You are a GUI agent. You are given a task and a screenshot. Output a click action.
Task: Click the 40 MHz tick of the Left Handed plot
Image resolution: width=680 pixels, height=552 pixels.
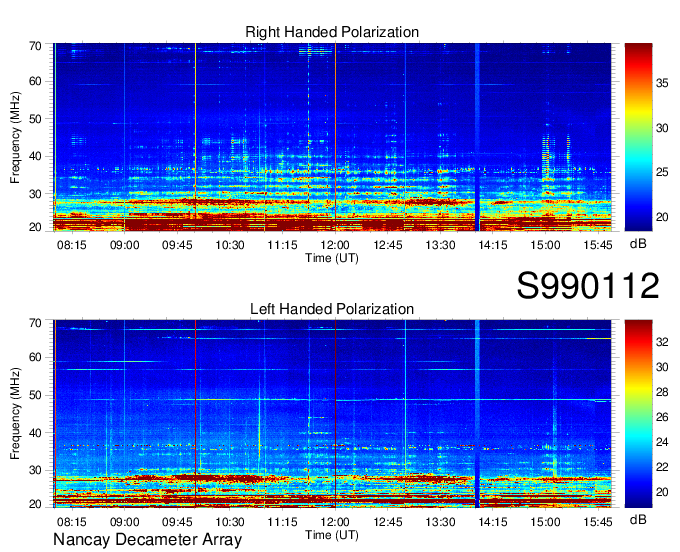coord(35,433)
